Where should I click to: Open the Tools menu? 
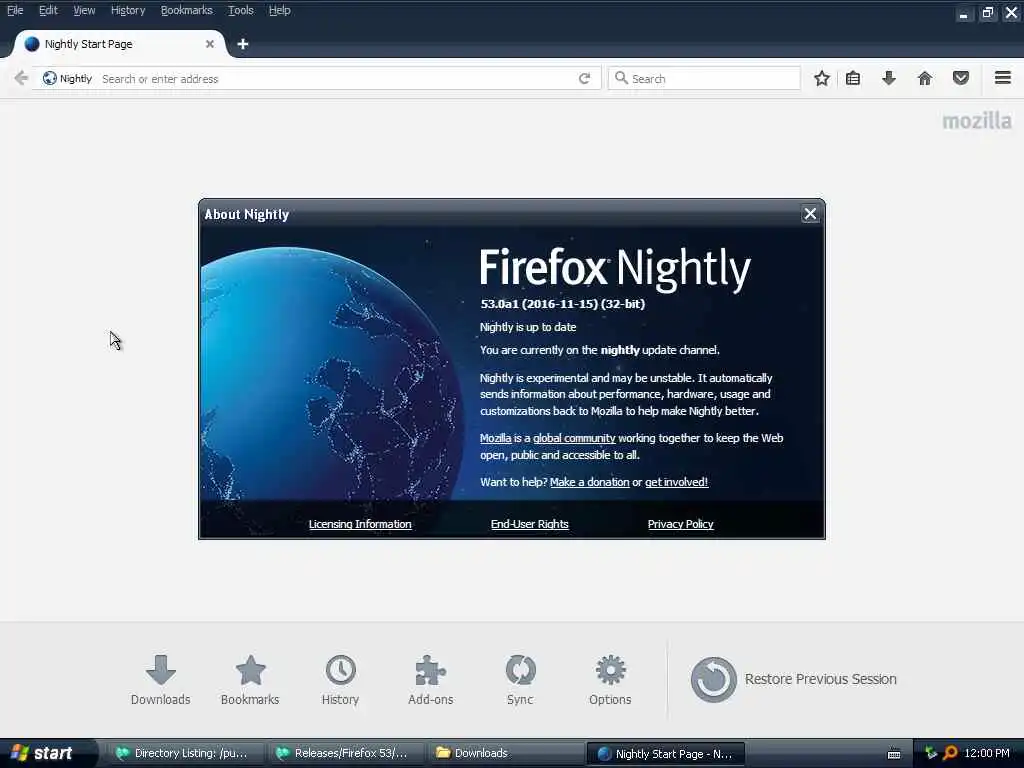click(x=240, y=10)
